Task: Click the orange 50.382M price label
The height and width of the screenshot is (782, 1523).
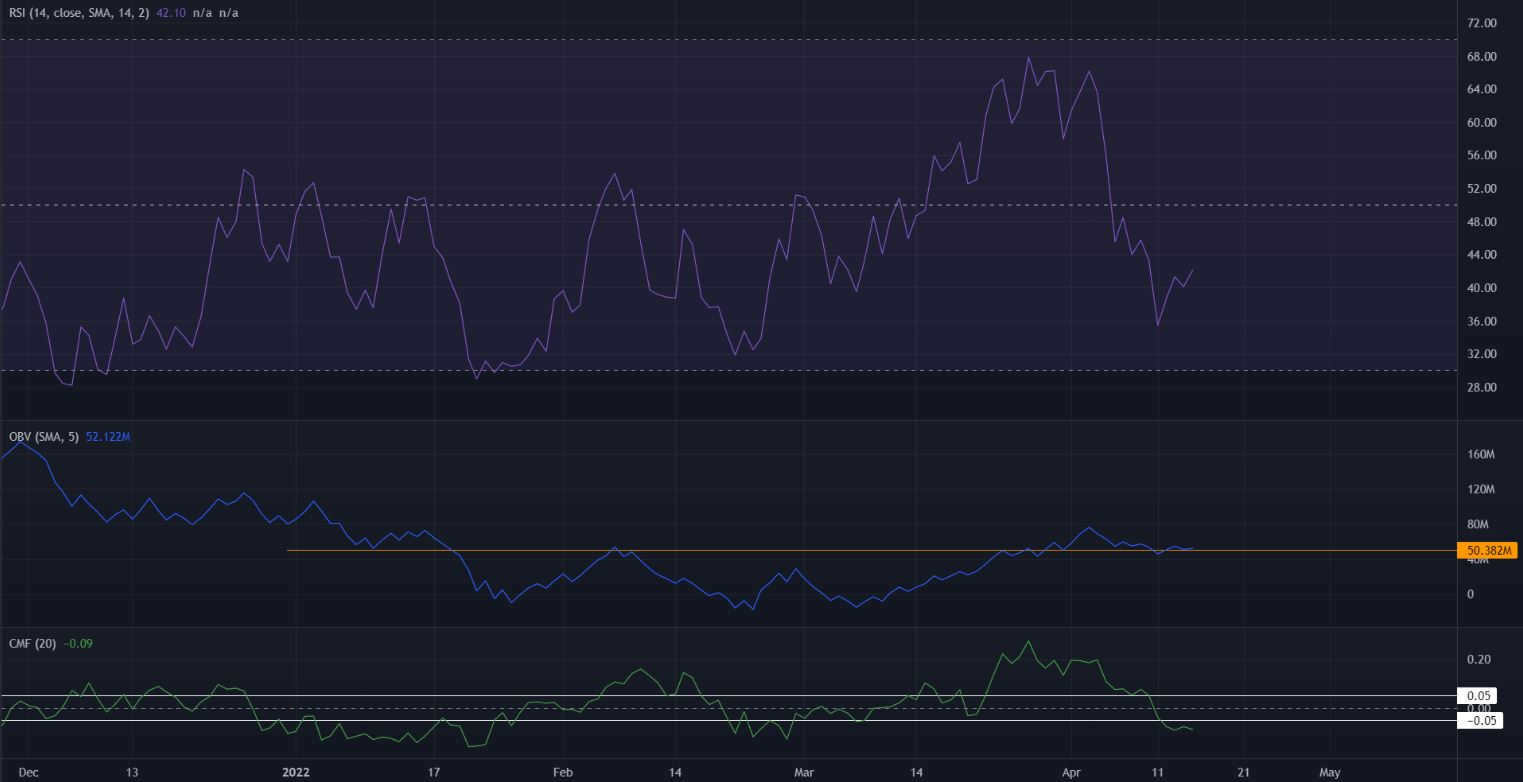Action: pos(1487,551)
